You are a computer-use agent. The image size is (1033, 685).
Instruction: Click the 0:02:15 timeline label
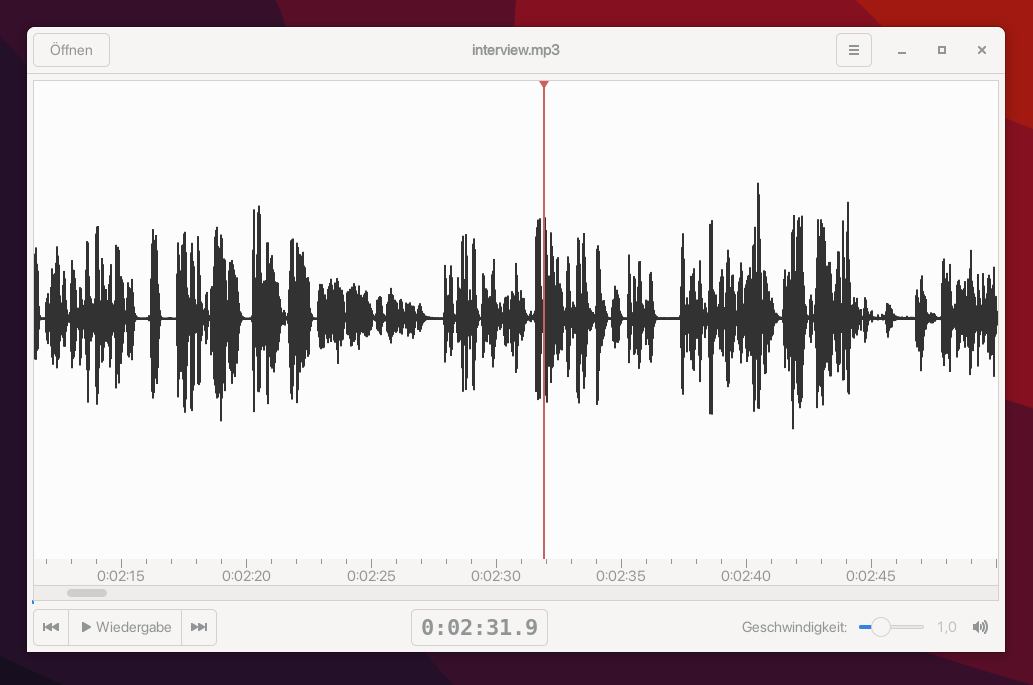pos(121,576)
